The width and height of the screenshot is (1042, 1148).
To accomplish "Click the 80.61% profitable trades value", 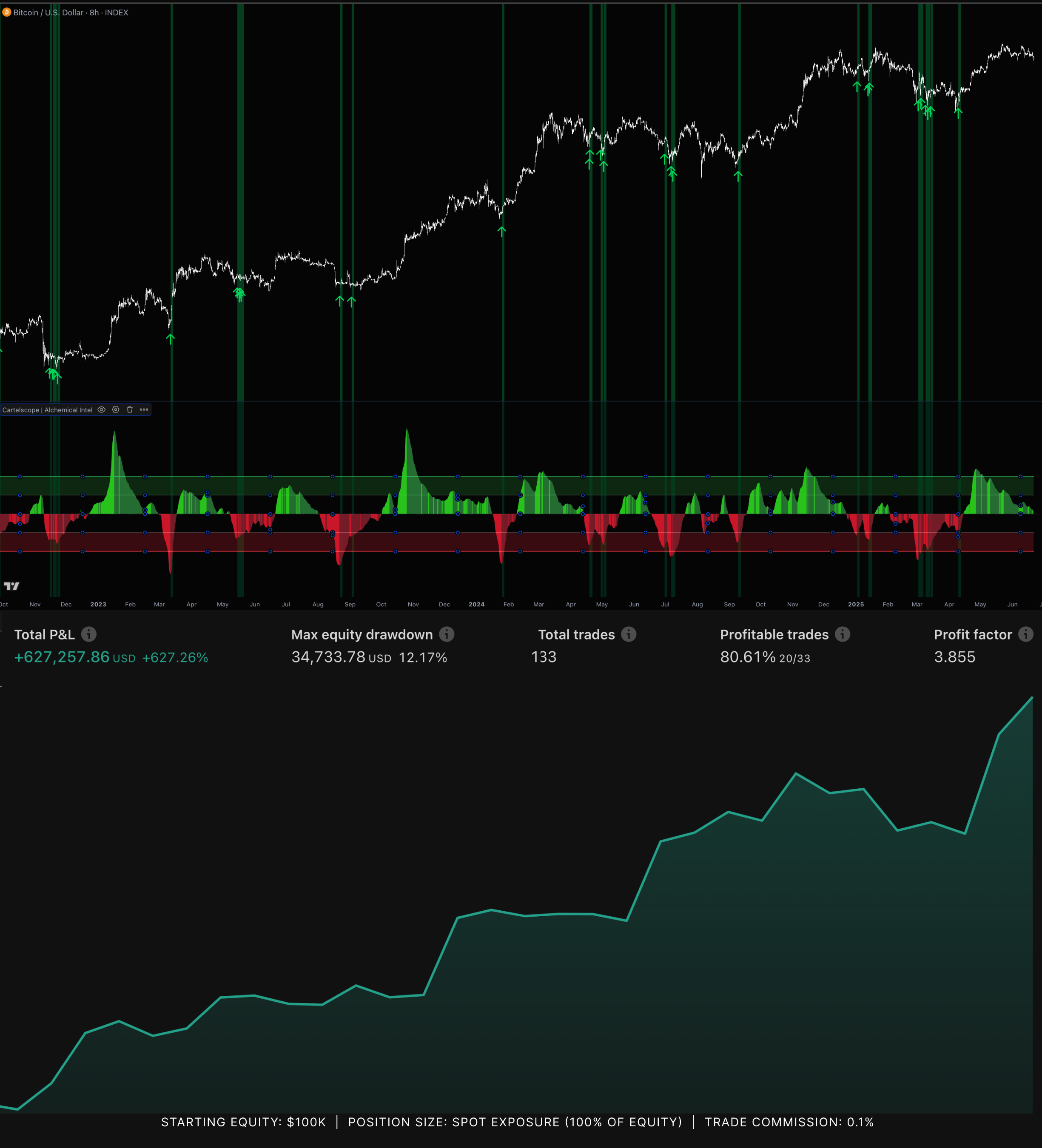I will tap(747, 657).
